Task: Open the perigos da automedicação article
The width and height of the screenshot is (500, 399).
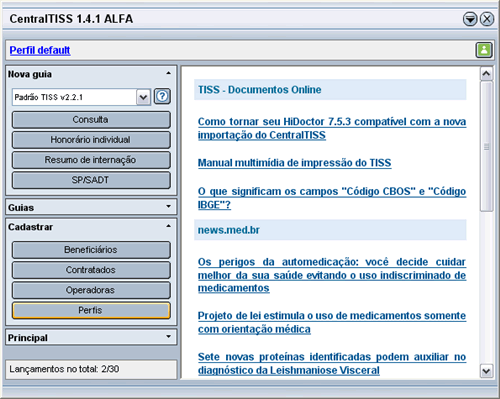Action: tap(332, 275)
